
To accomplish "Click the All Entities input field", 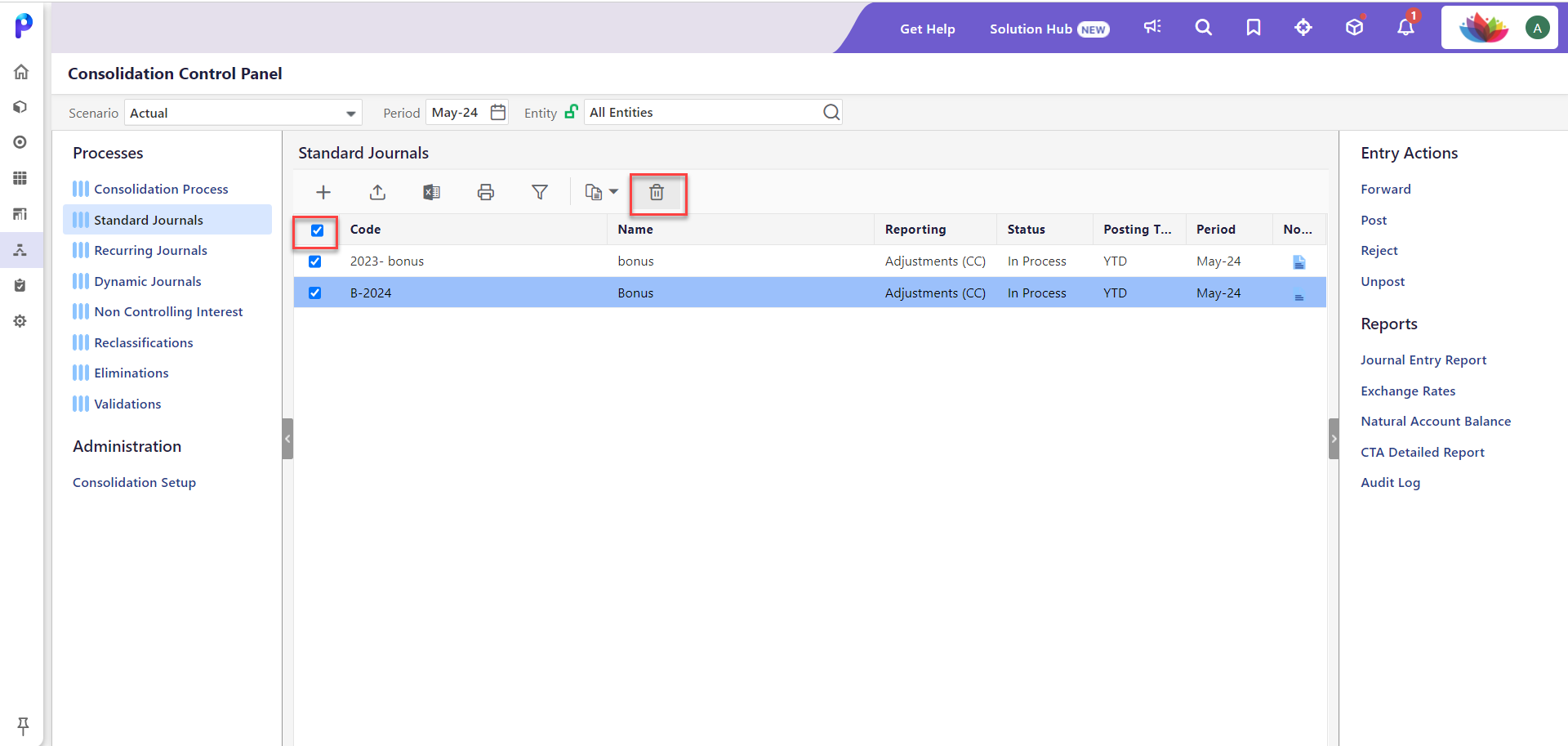I will (x=713, y=112).
